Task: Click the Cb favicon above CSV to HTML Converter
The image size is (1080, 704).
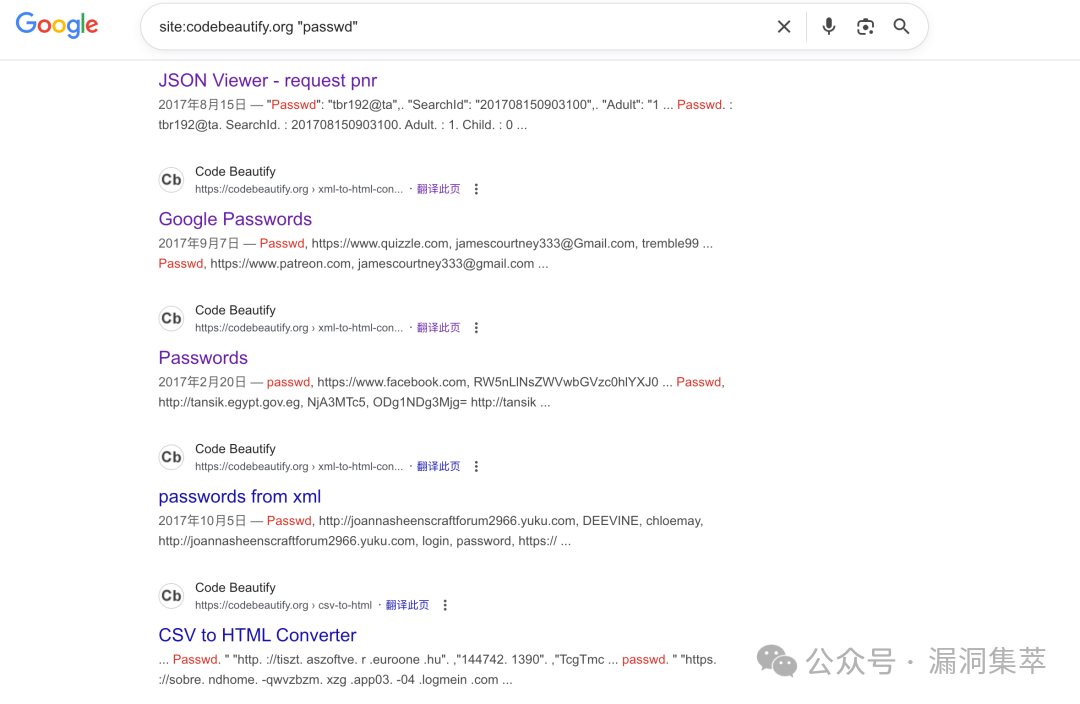Action: tap(172, 596)
